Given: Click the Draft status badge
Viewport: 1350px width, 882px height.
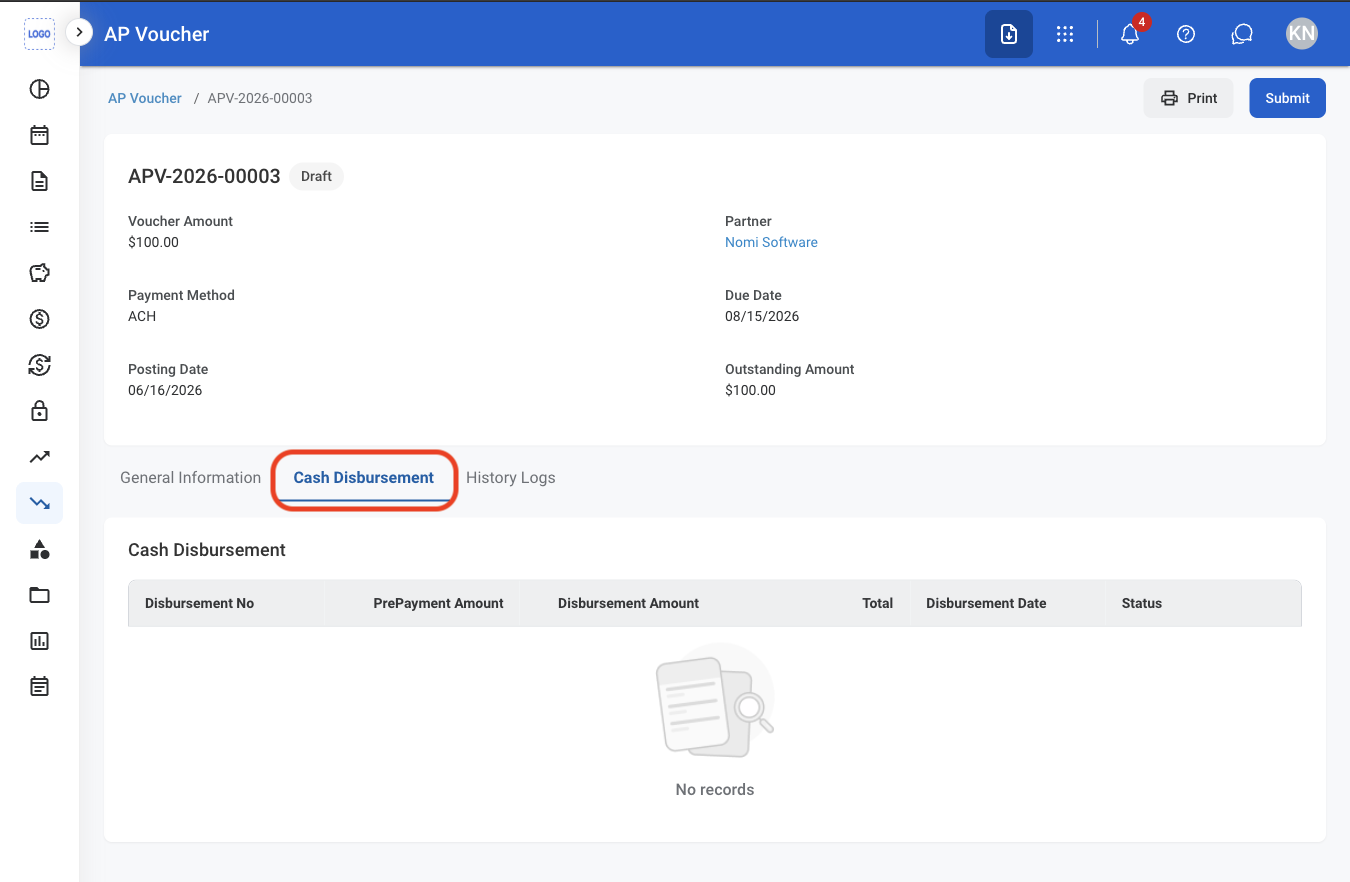Looking at the screenshot, I should coord(316,176).
